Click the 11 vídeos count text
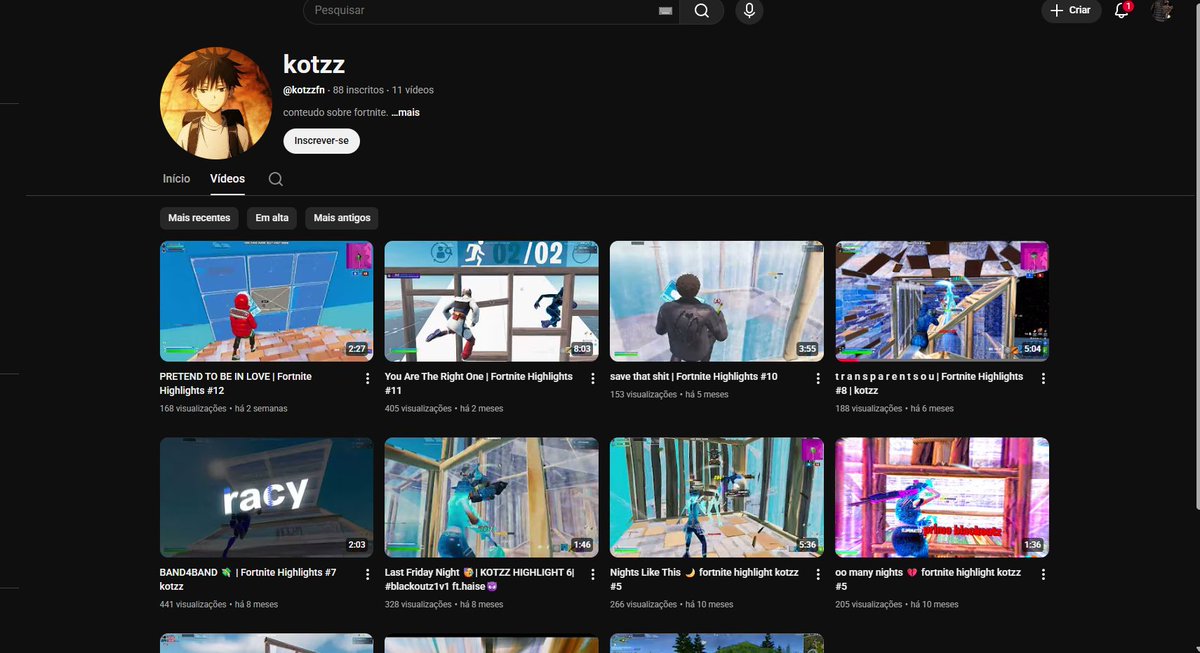The image size is (1200, 653). pyautogui.click(x=413, y=90)
